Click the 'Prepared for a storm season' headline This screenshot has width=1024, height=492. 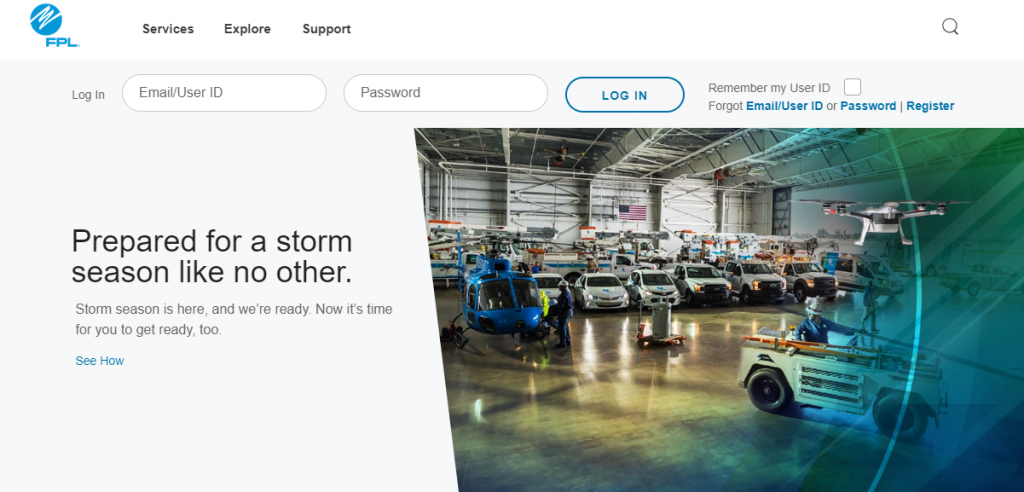click(212, 257)
